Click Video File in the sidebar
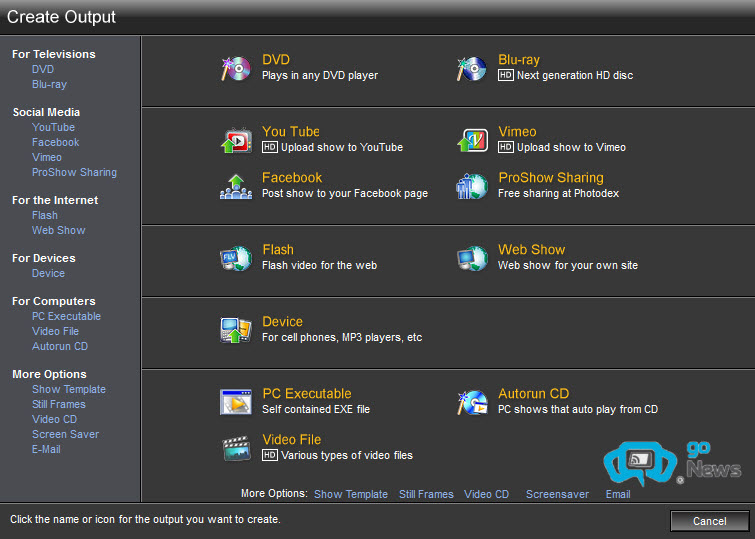This screenshot has width=755, height=539. pyautogui.click(x=55, y=331)
